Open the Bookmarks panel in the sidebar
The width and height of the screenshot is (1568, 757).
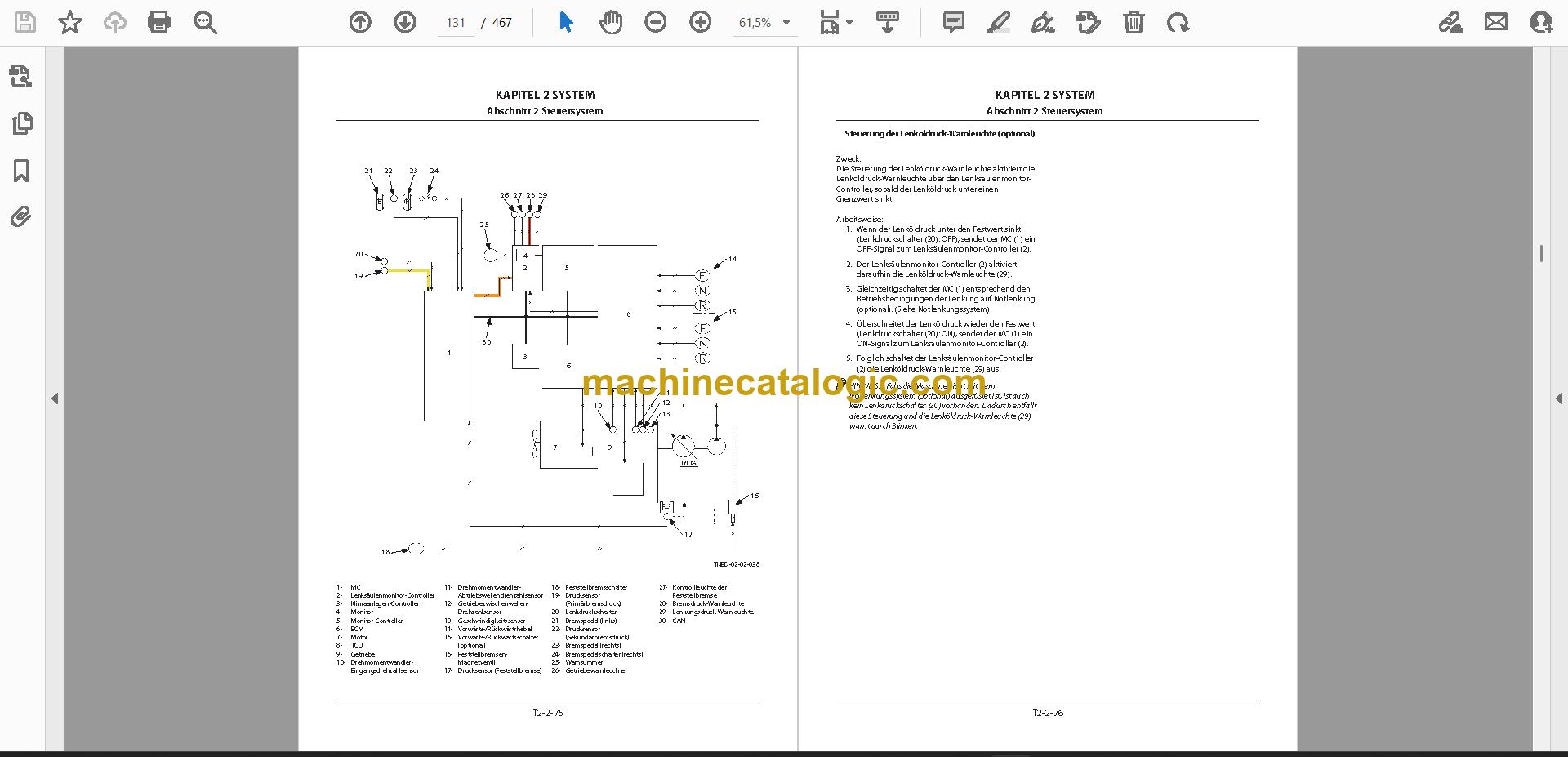[x=21, y=171]
